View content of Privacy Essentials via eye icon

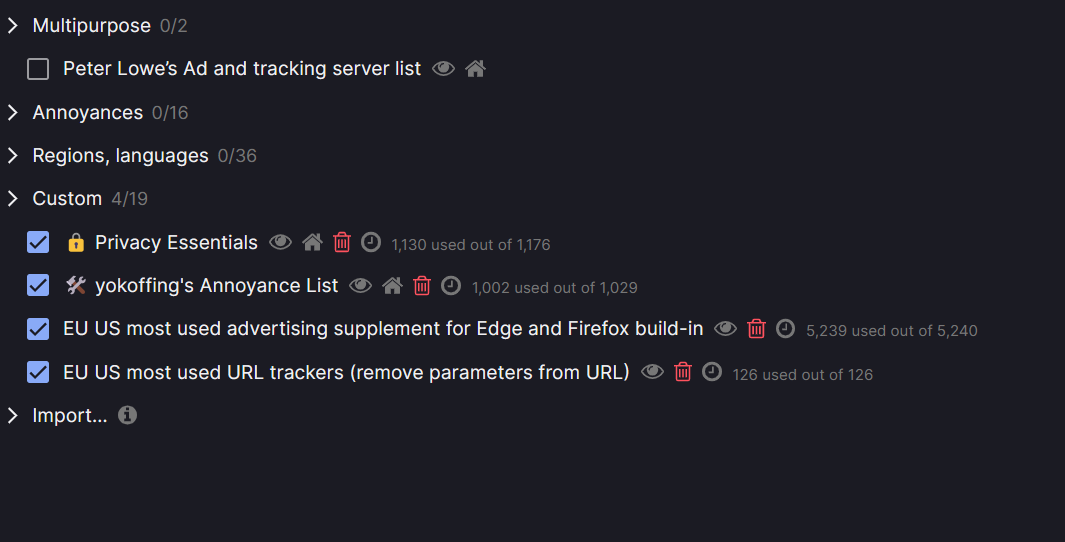(x=280, y=242)
